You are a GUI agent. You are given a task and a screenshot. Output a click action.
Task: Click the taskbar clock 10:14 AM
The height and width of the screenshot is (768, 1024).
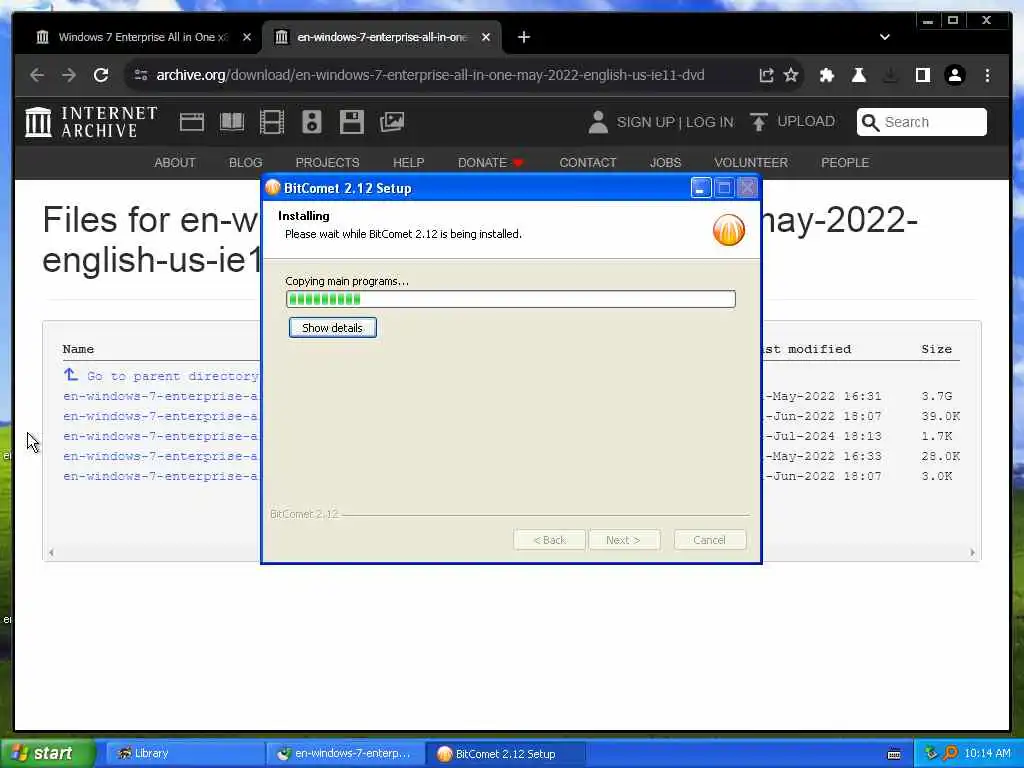pyautogui.click(x=987, y=754)
